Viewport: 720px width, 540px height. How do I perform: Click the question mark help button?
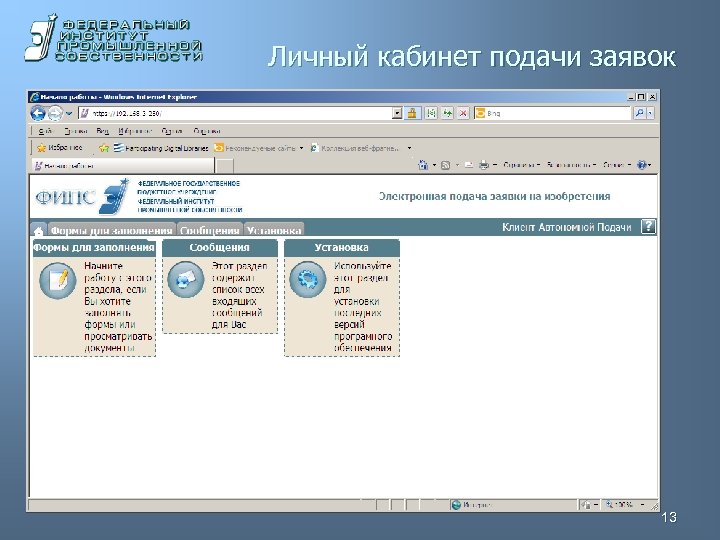648,226
